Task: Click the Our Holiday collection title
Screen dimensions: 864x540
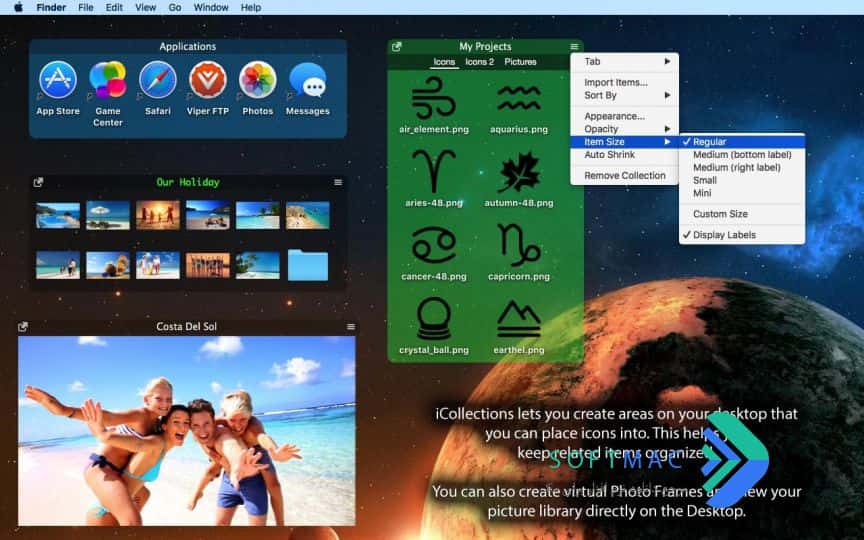Action: pos(188,182)
